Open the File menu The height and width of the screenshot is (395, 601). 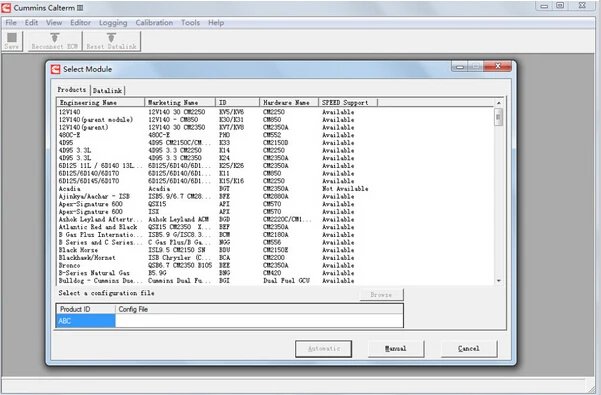coord(11,23)
